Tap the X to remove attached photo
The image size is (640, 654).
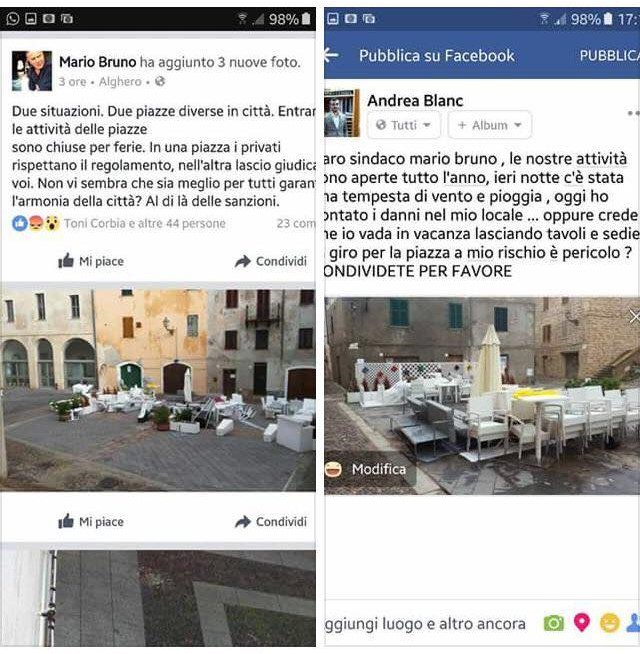[x=635, y=317]
